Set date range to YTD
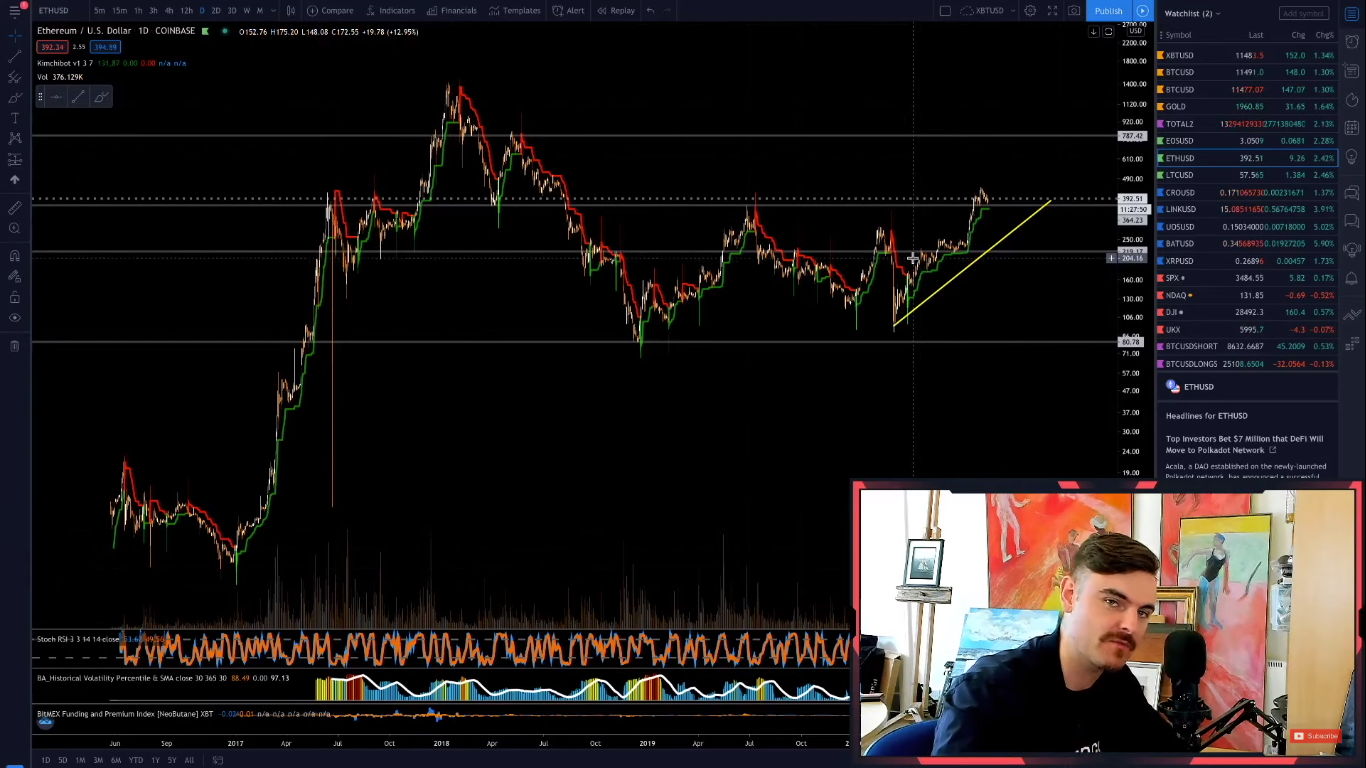1366x768 pixels. click(x=136, y=760)
